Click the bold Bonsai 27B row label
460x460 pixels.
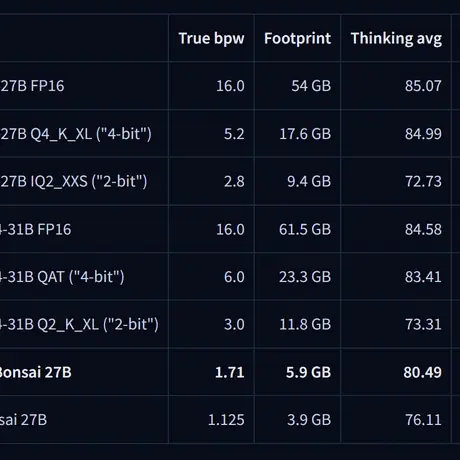tap(36, 372)
